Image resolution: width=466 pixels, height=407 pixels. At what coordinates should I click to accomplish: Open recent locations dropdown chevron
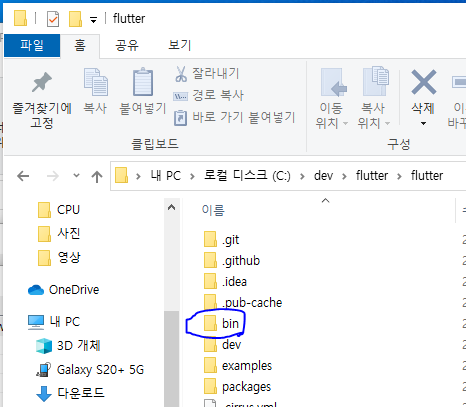pyautogui.click(x=76, y=176)
